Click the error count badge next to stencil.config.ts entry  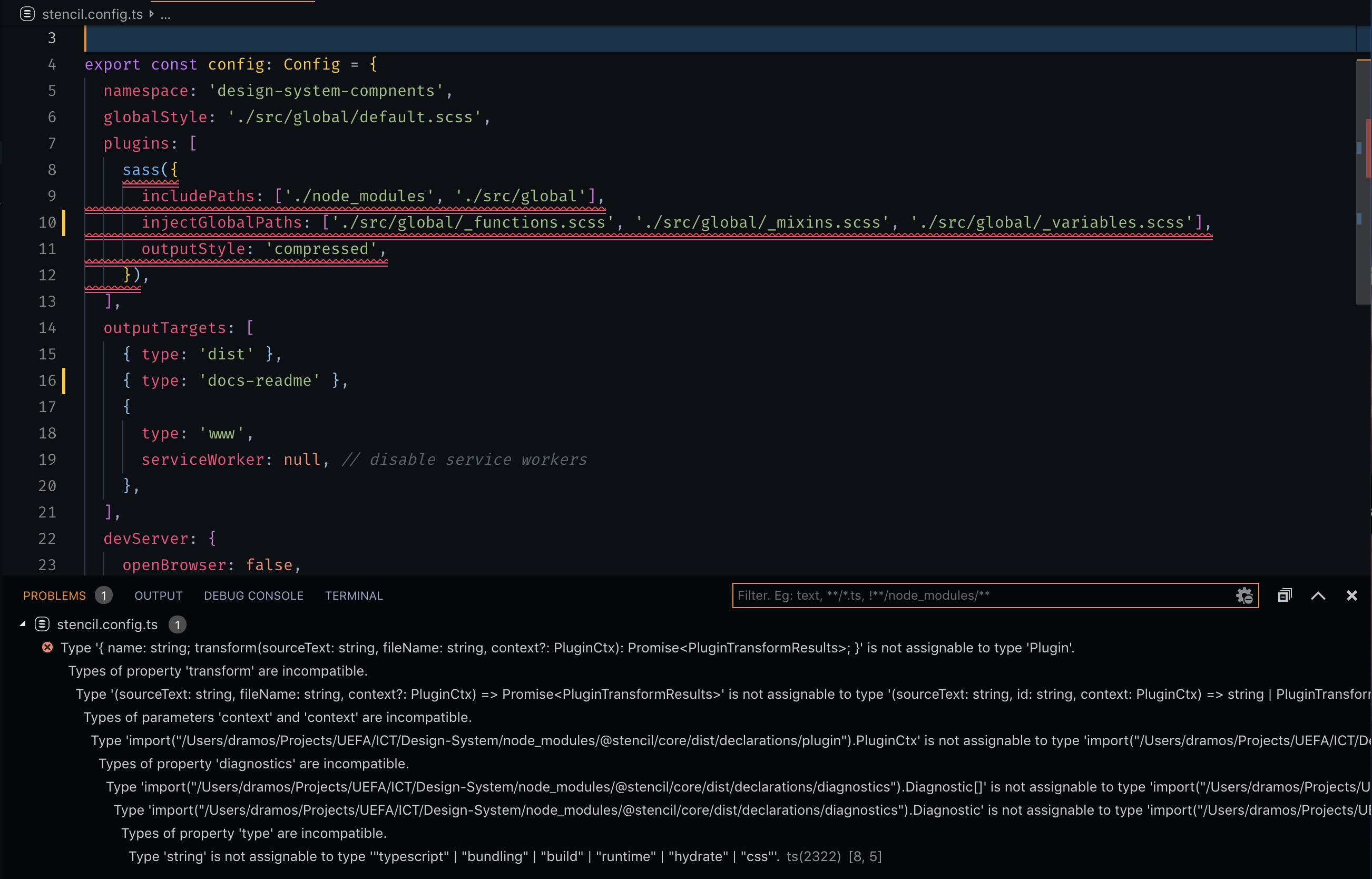pos(178,624)
